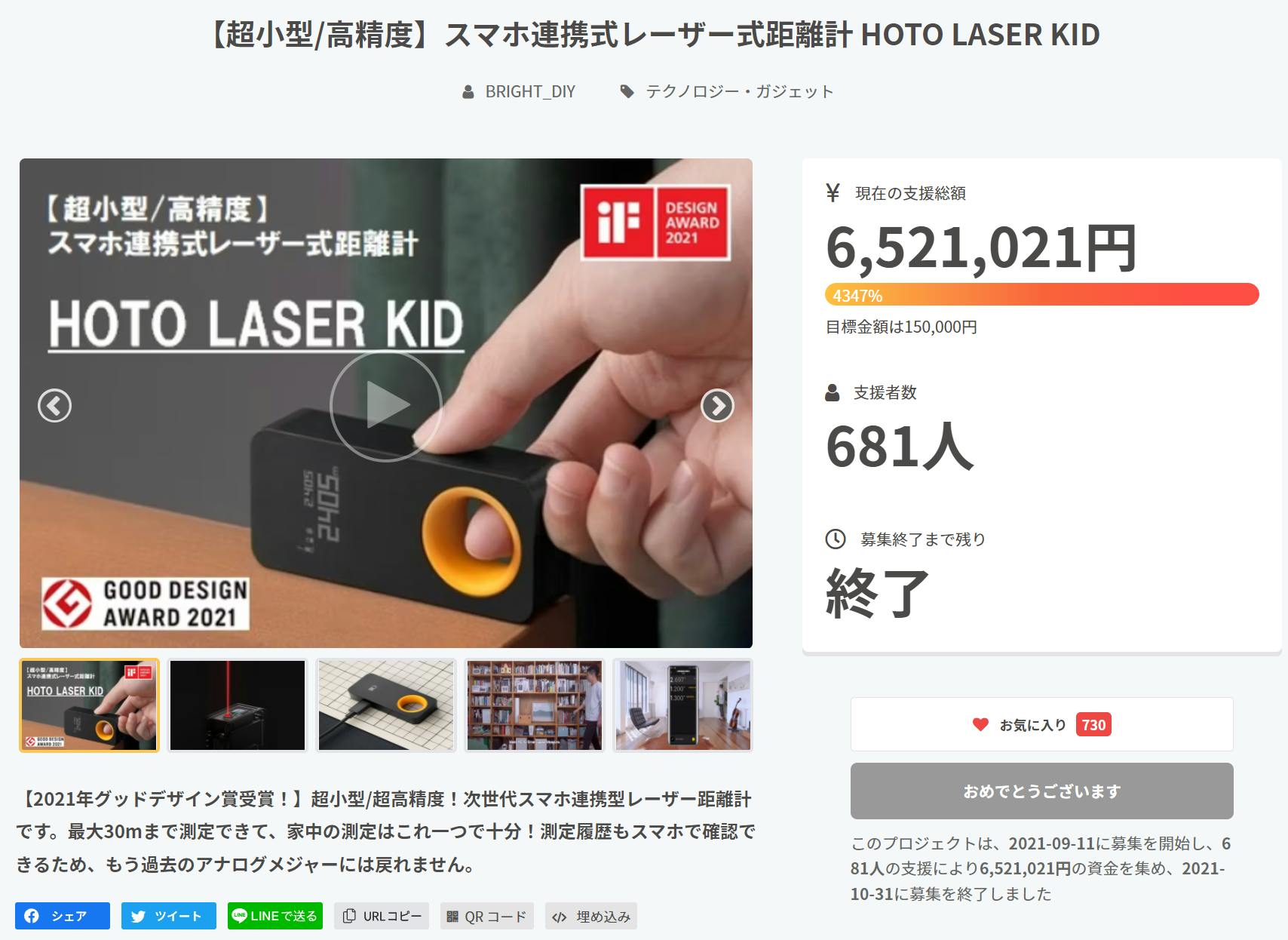
Task: Select the bookshelf measurement thumbnail
Action: tap(535, 705)
